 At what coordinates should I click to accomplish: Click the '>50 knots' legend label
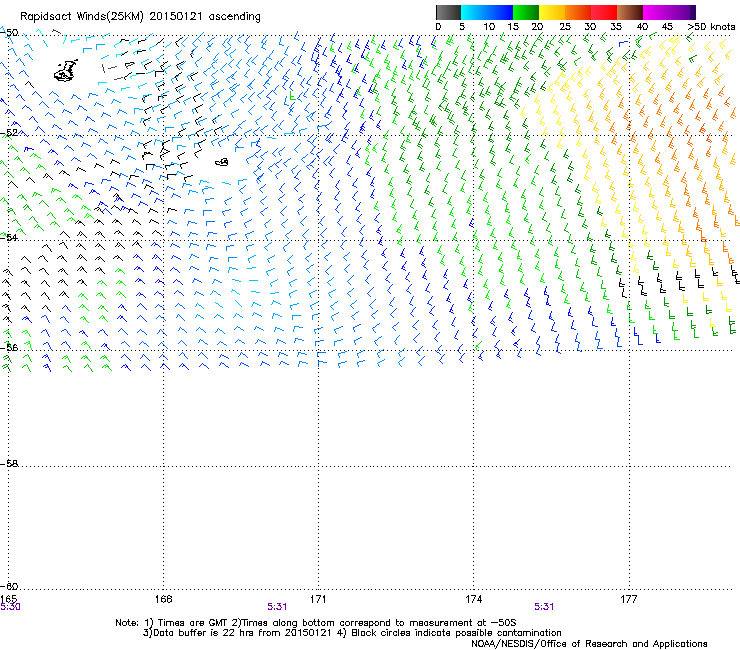coord(711,27)
